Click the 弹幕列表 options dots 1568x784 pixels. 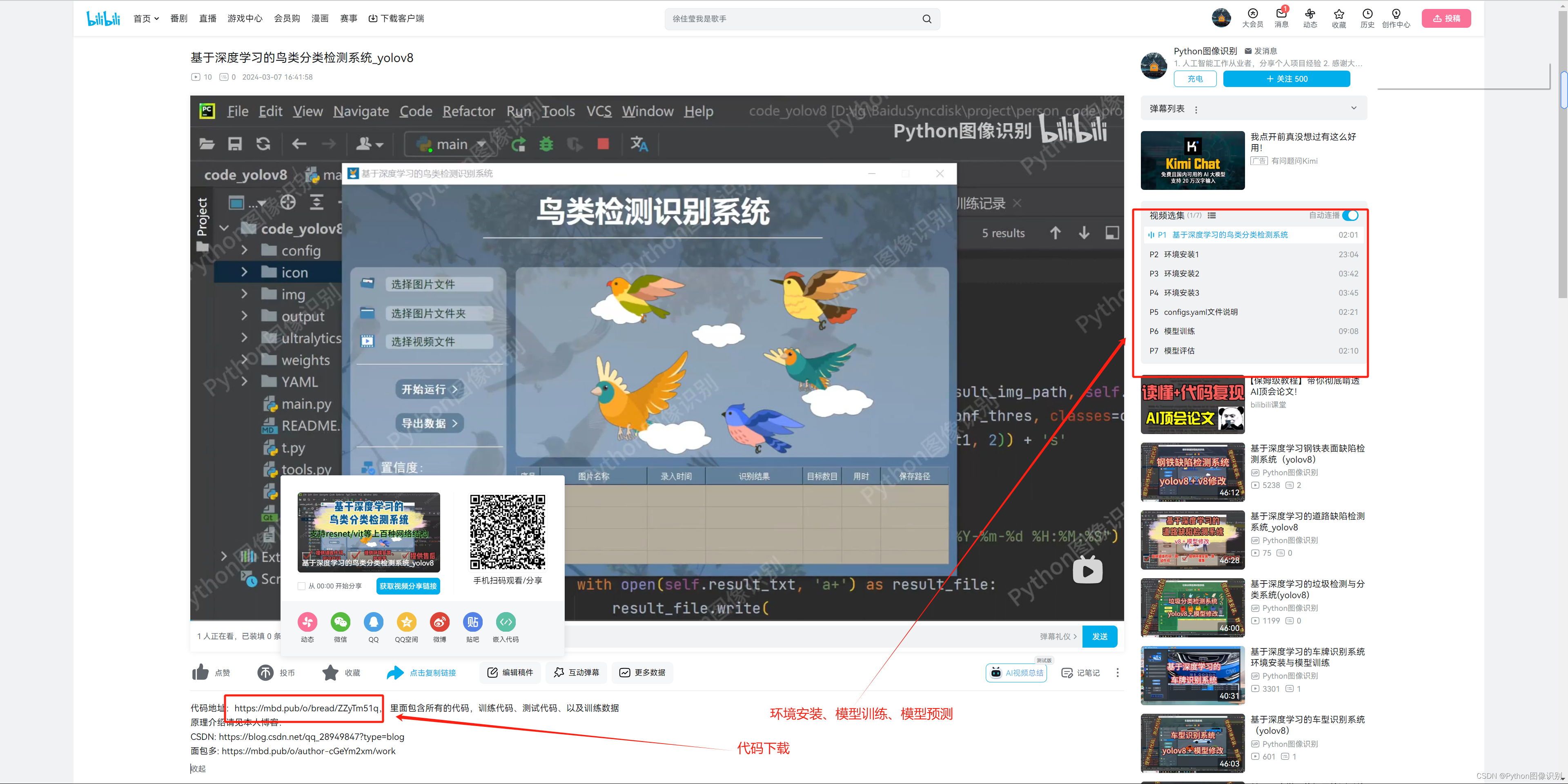click(x=1196, y=109)
